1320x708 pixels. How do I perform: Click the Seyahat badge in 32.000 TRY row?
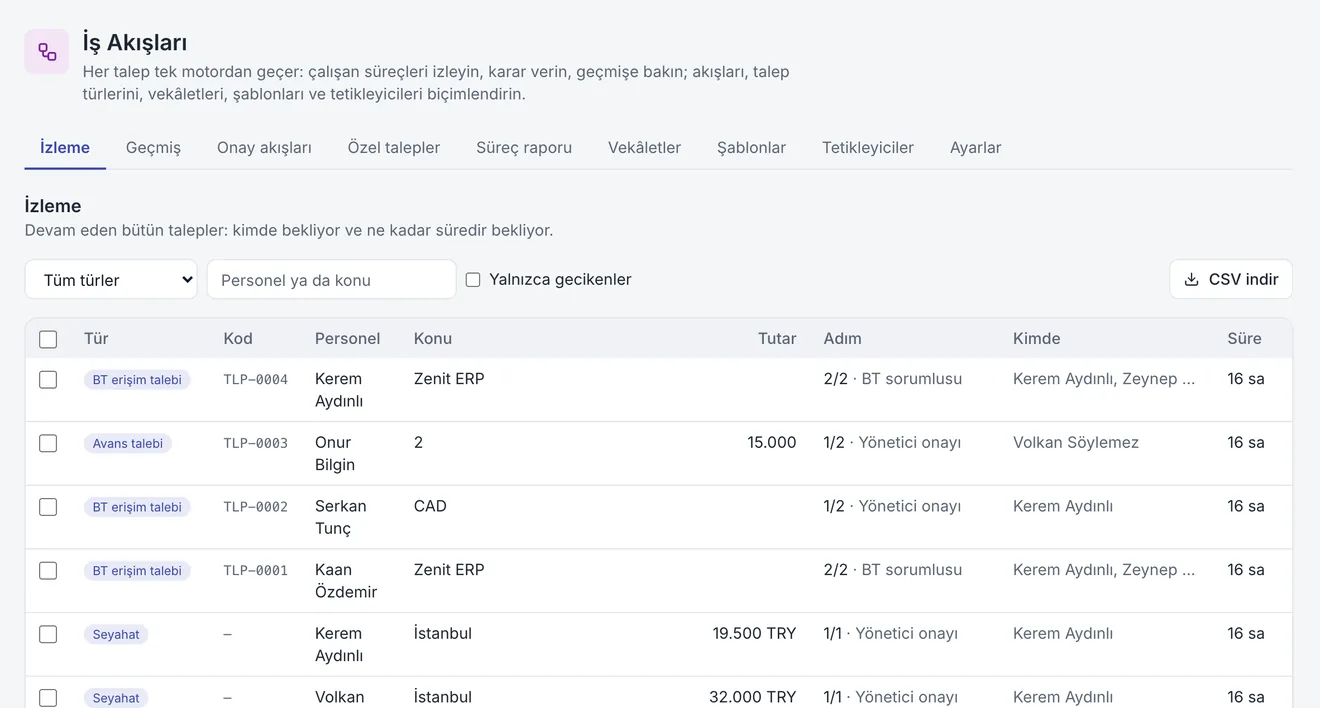[x=116, y=698]
